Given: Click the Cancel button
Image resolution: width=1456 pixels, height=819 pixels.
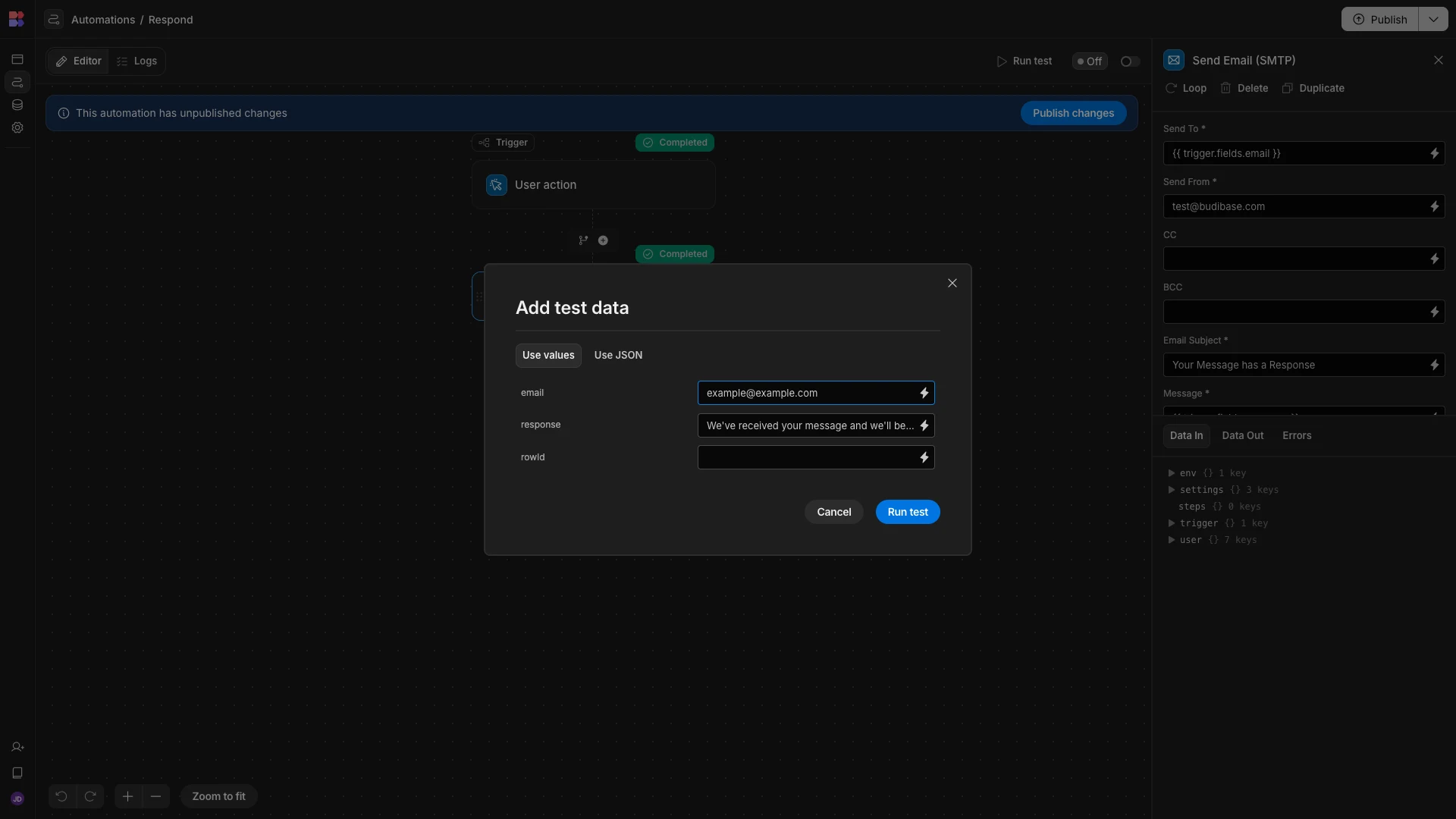Looking at the screenshot, I should click(x=834, y=512).
